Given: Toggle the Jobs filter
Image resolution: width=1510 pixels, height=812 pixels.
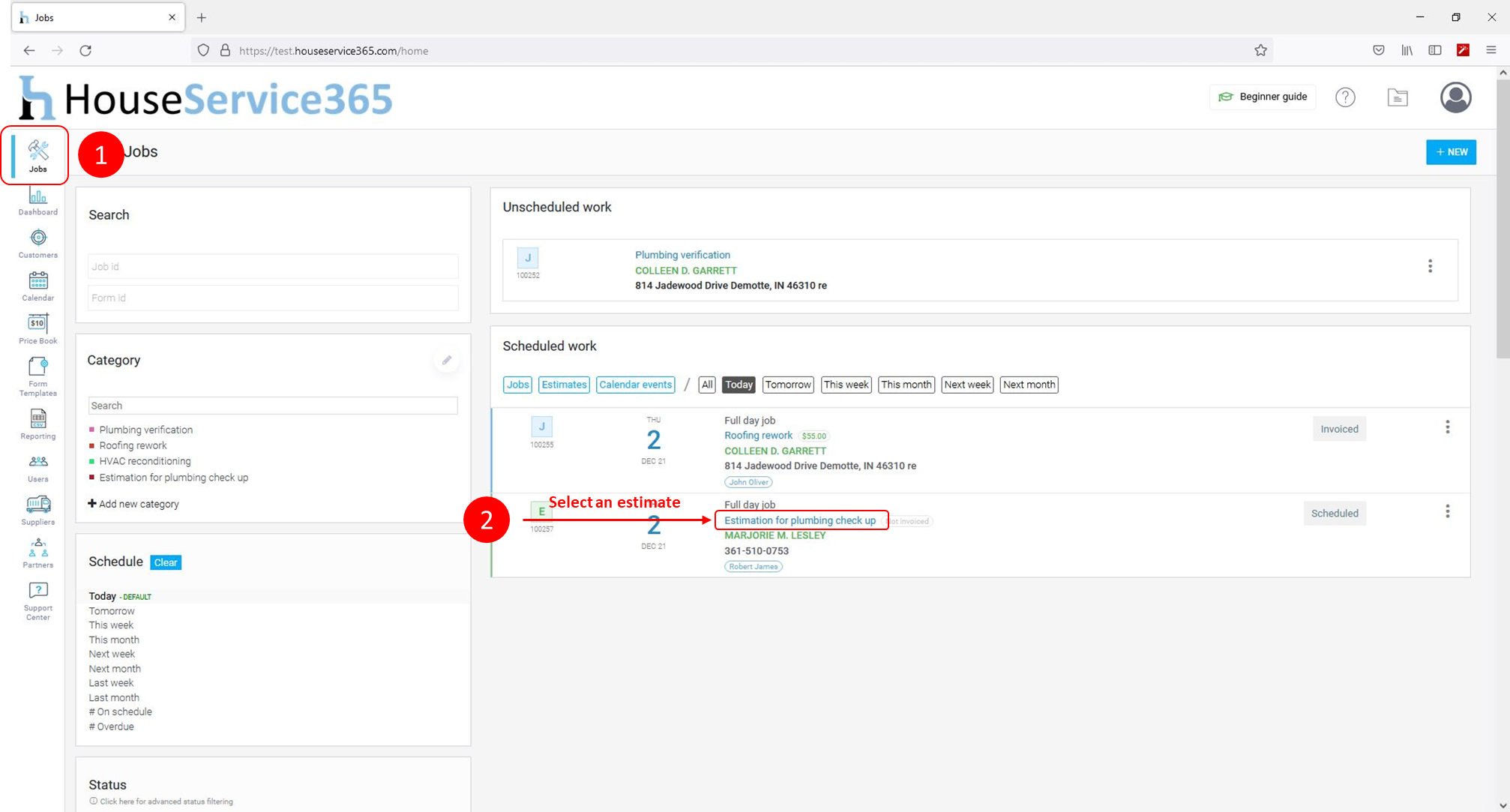Looking at the screenshot, I should click(517, 385).
